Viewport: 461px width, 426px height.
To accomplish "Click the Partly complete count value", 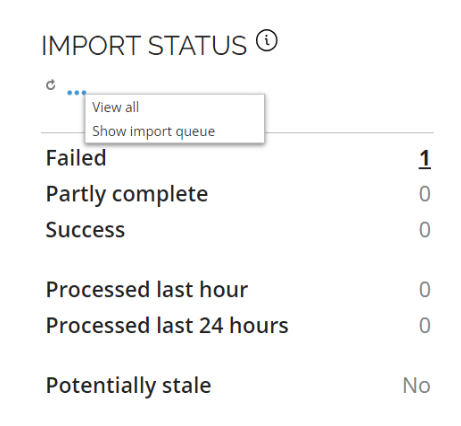I will point(425,194).
